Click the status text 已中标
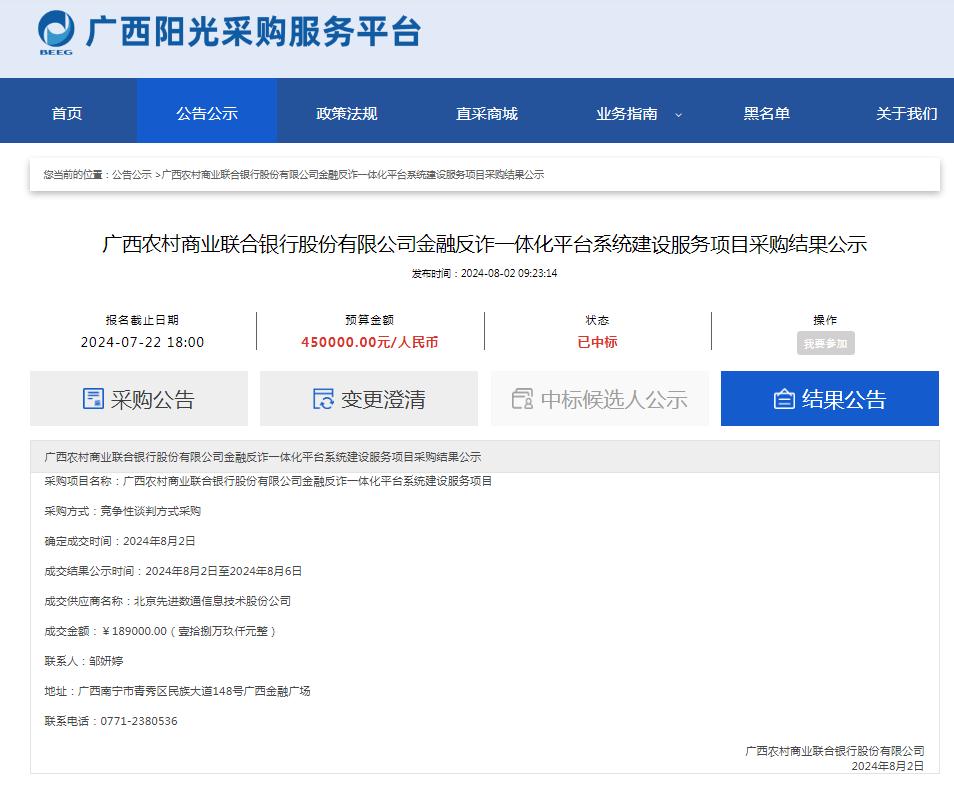 tap(597, 342)
